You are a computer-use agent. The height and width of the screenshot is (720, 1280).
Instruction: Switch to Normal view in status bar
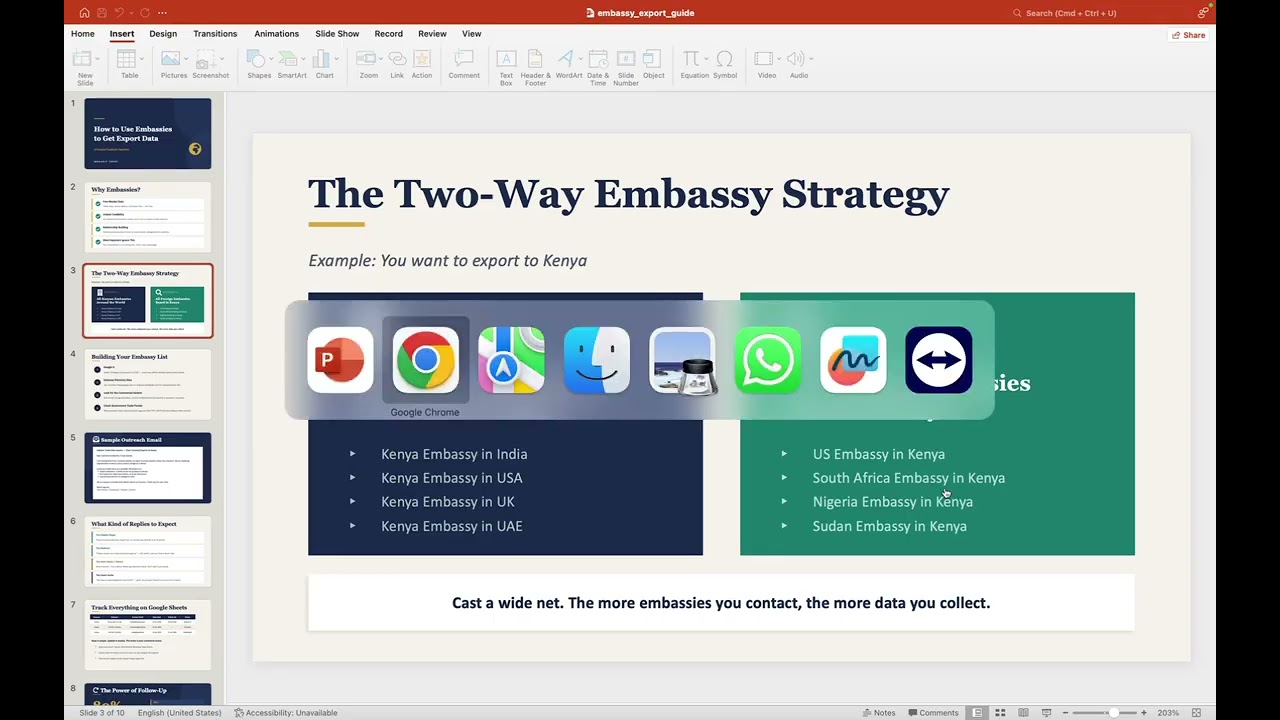[978, 713]
